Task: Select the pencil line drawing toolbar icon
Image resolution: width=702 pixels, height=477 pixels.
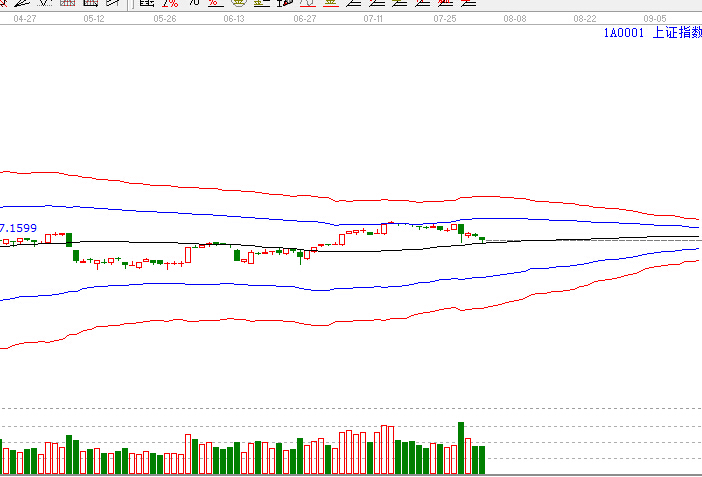Action: tap(21, 3)
